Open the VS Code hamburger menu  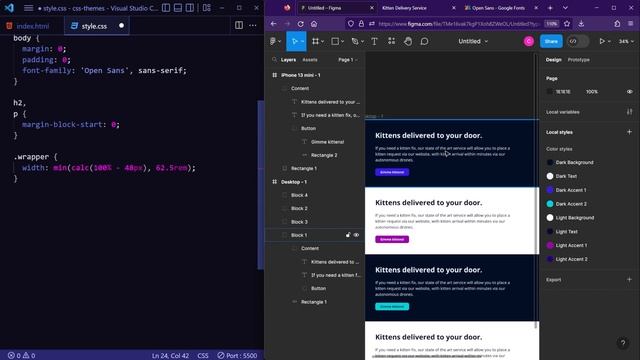(28, 8)
